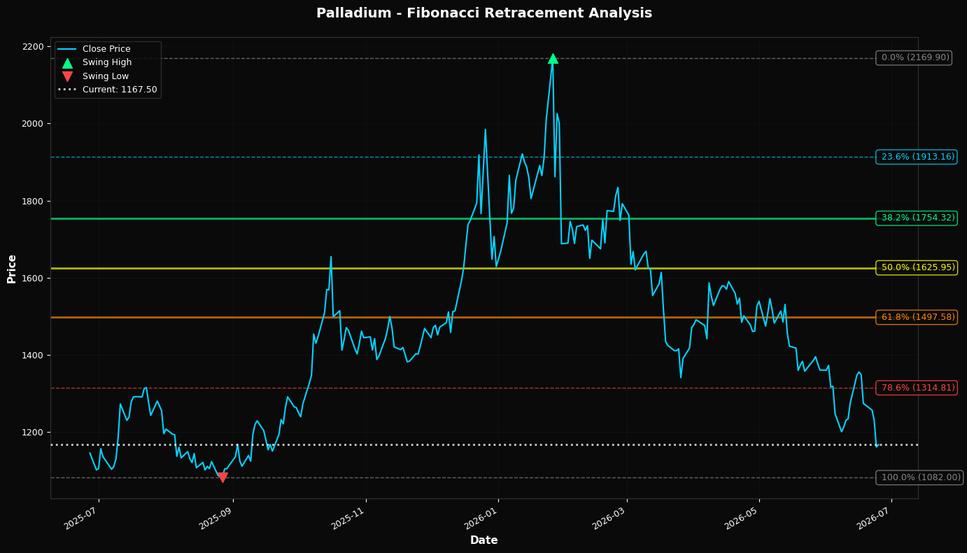The height and width of the screenshot is (553, 967).
Task: Click the Swing High legend entry
Action: (x=95, y=62)
